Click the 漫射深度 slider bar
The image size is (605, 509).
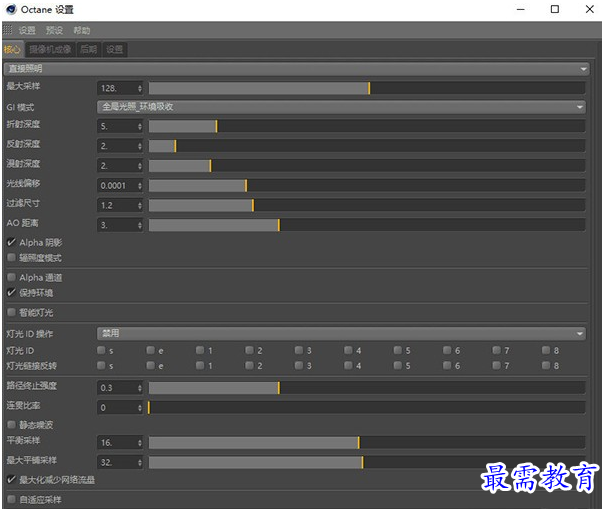click(x=367, y=166)
